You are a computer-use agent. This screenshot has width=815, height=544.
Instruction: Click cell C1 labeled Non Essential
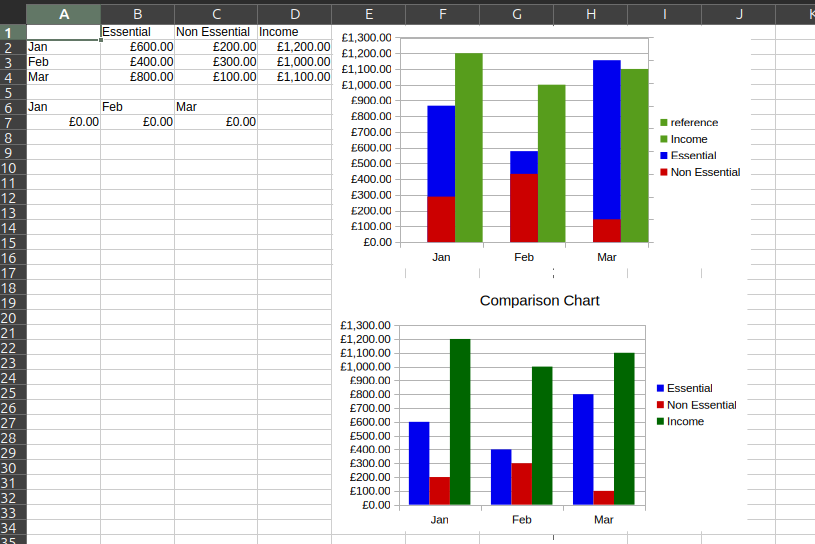coord(215,32)
